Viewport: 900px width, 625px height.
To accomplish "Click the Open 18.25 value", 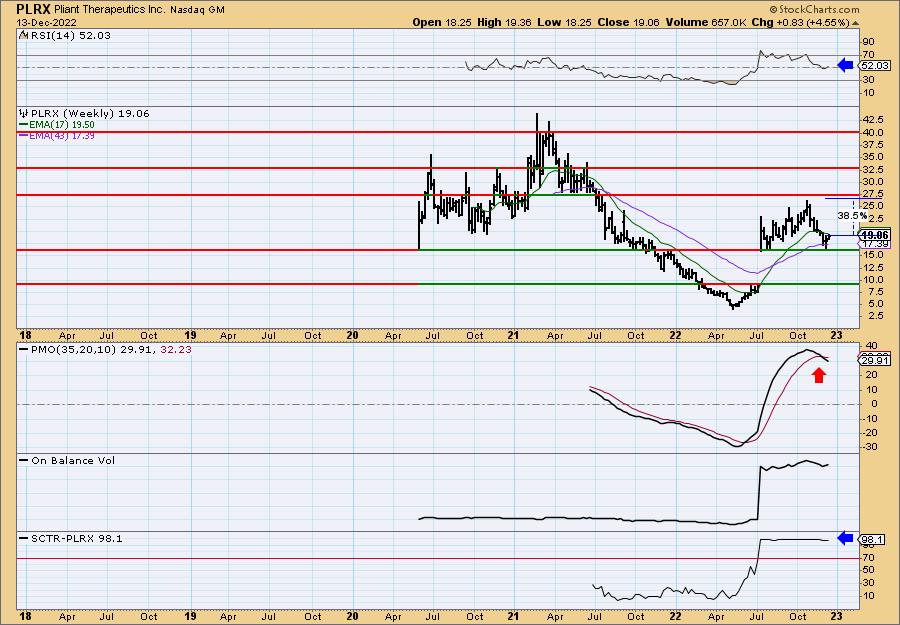I will pos(440,22).
